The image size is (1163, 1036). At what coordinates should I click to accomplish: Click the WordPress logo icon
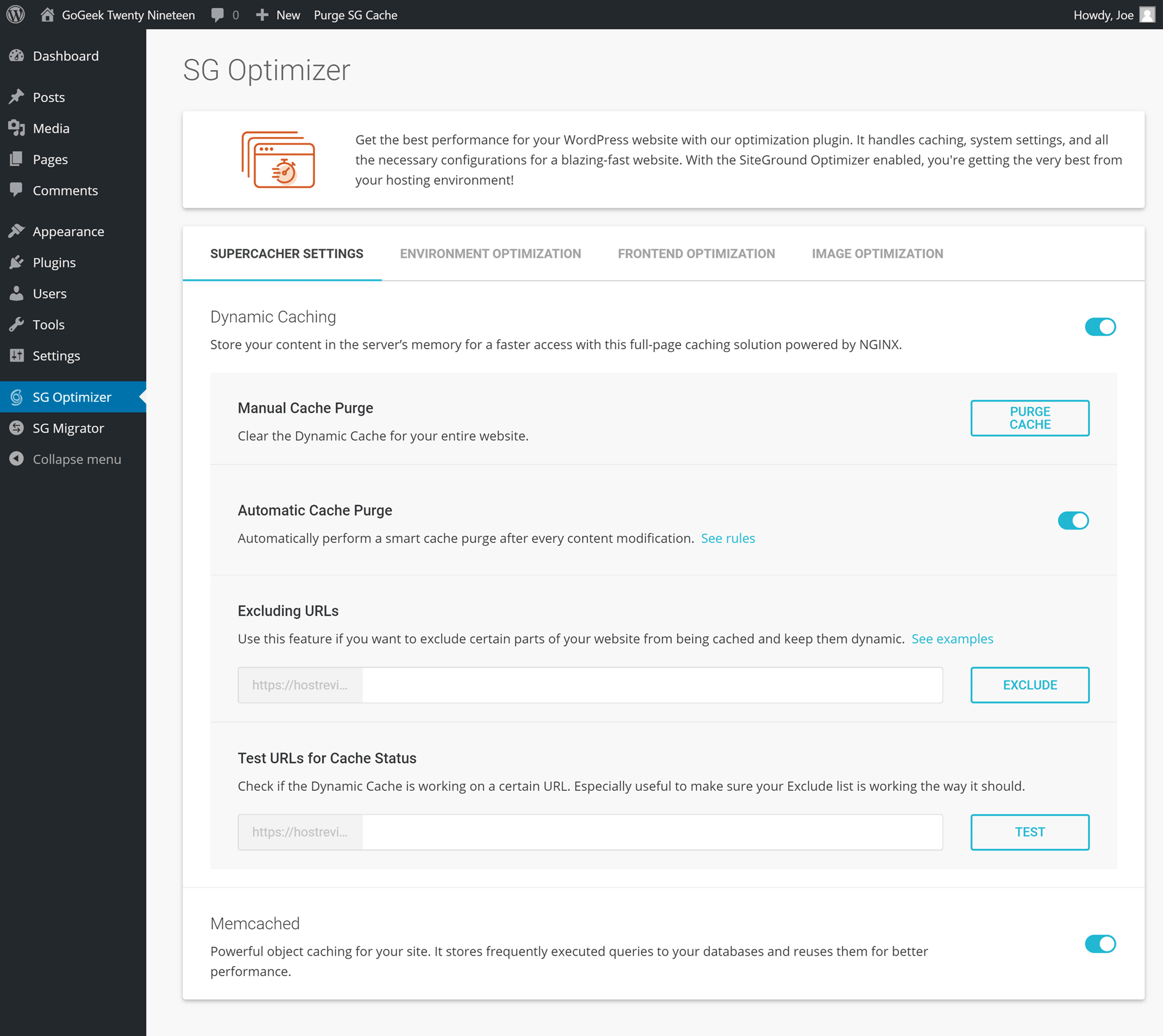pos(15,15)
